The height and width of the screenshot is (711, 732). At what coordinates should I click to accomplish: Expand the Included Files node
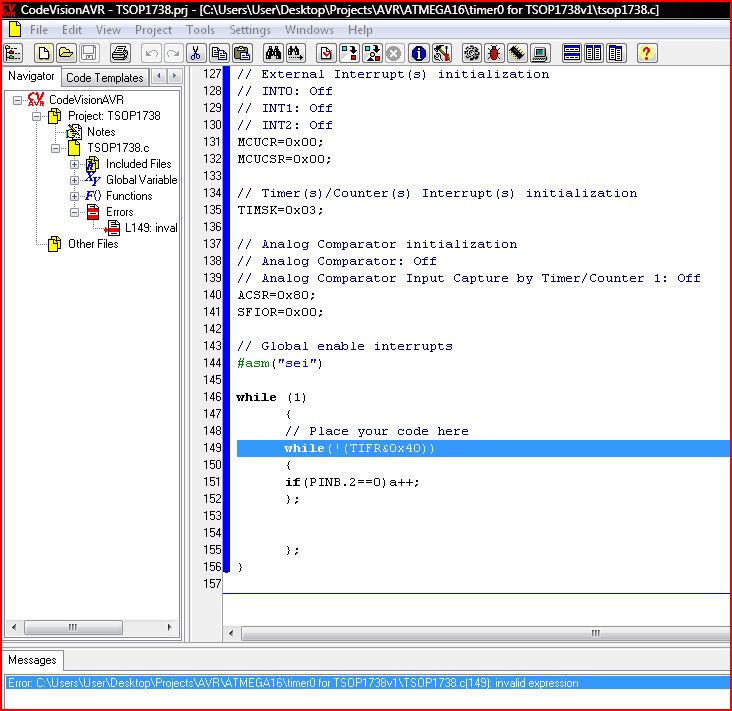tap(75, 164)
